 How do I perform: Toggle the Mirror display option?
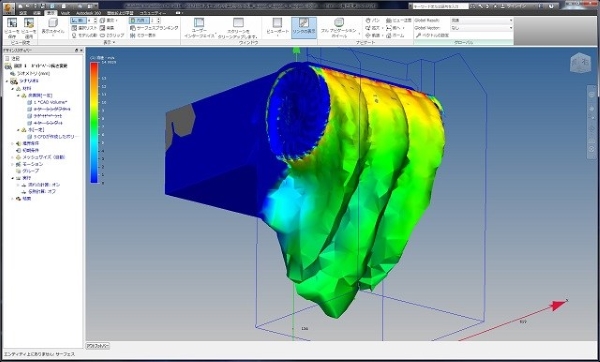(143, 35)
